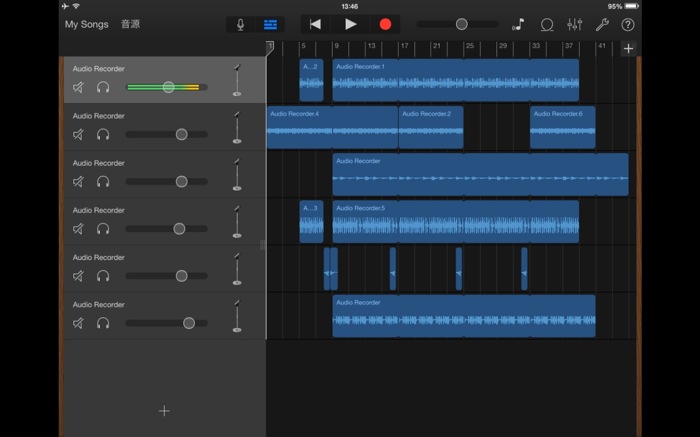The width and height of the screenshot is (700, 437).
Task: Tap the Wi-Fi icon in status bar
Action: click(76, 6)
